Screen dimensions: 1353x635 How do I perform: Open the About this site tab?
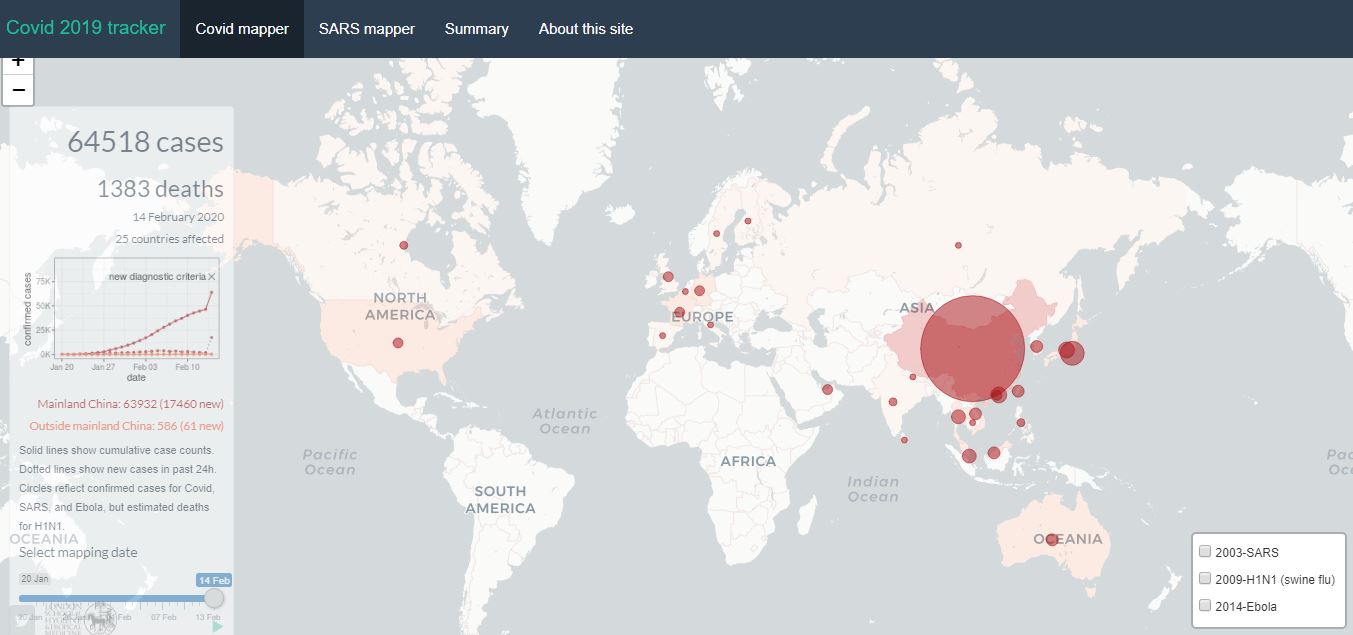[x=585, y=29]
